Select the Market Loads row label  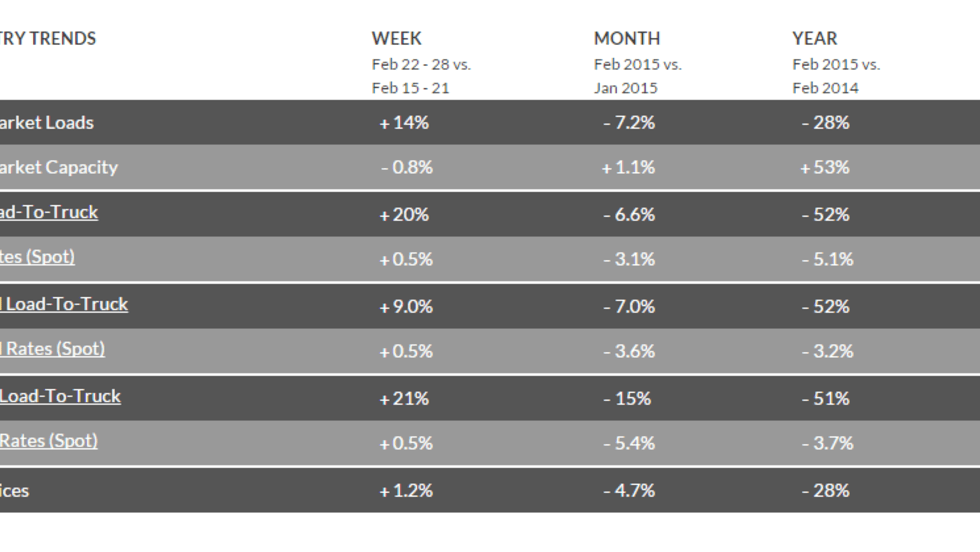[46, 123]
